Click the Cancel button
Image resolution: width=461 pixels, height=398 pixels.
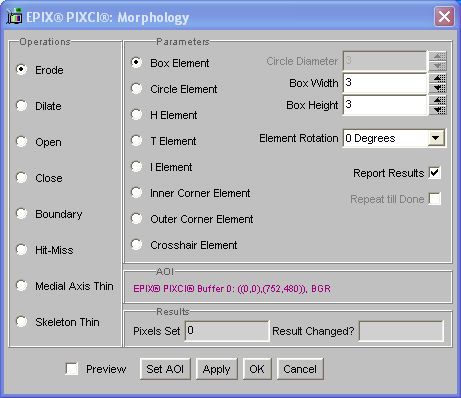(x=300, y=369)
